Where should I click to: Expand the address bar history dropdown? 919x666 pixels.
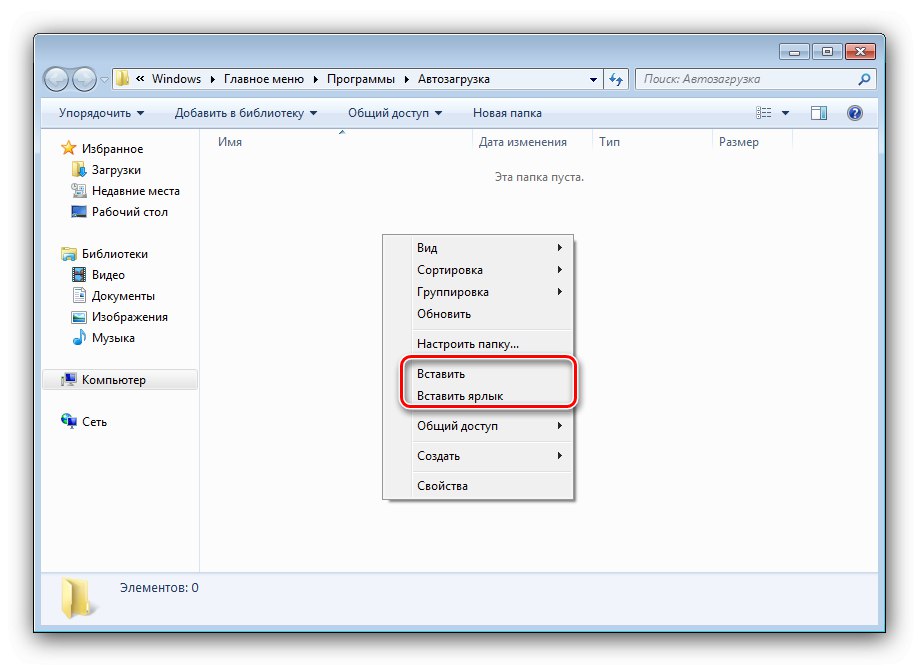(593, 79)
